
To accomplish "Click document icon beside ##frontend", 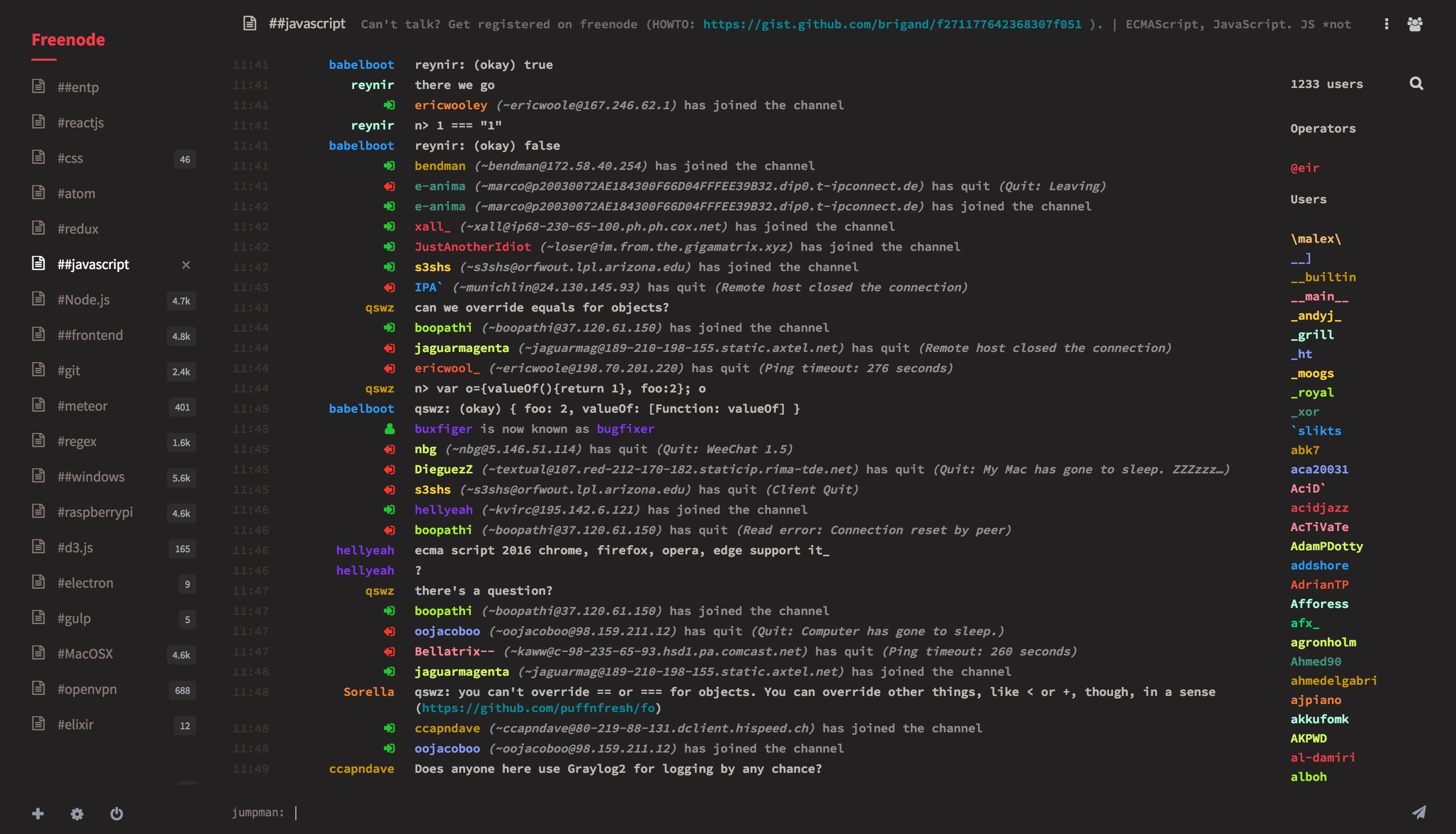I will 38,334.
